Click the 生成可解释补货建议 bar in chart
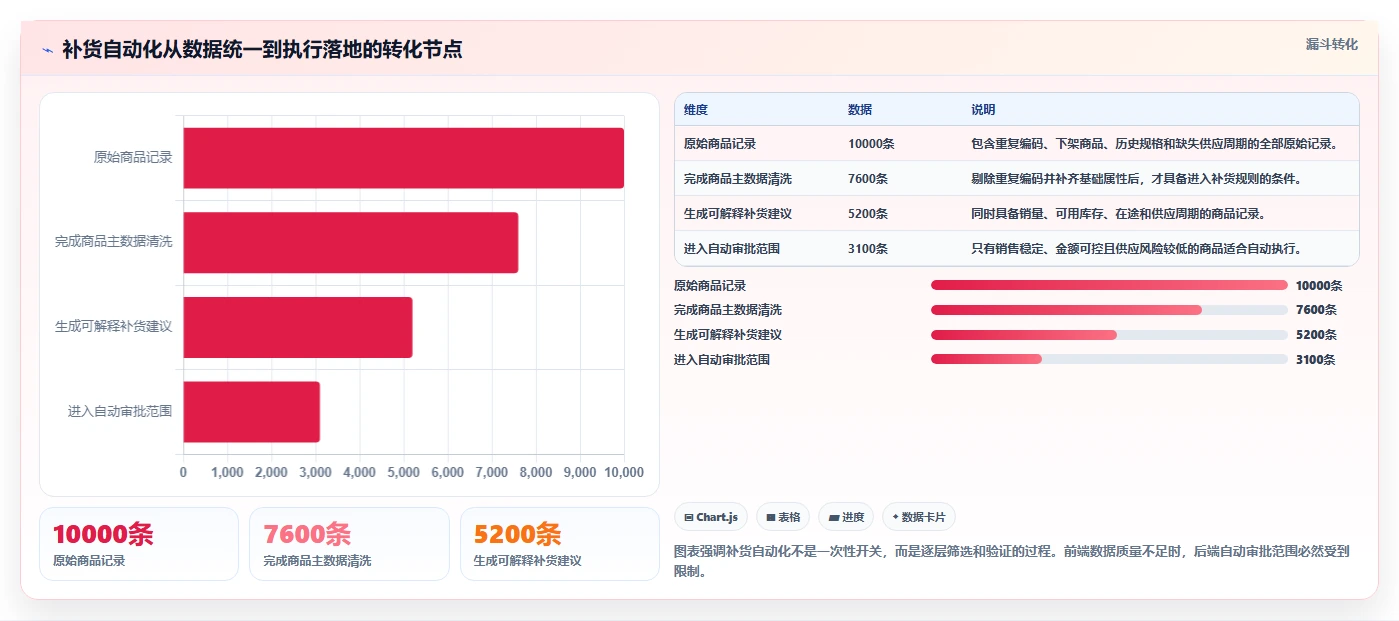 click(297, 327)
